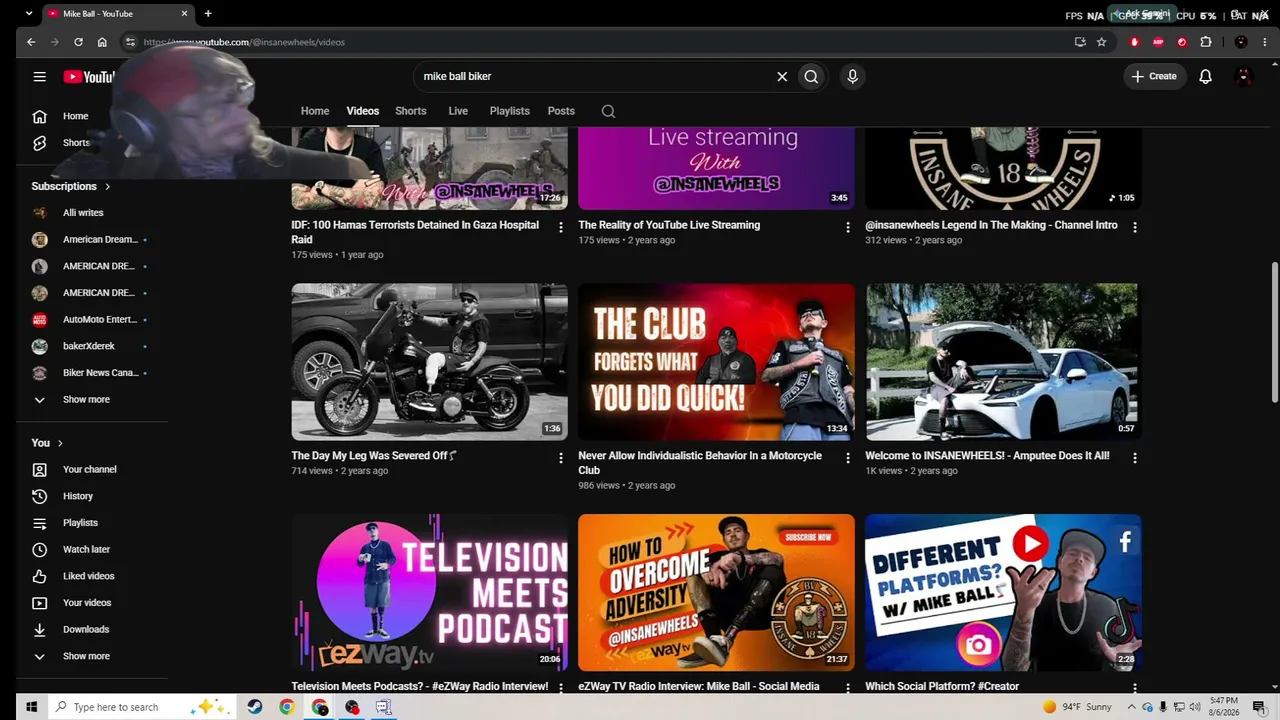Open the Windows notification center icon

coord(1259,707)
